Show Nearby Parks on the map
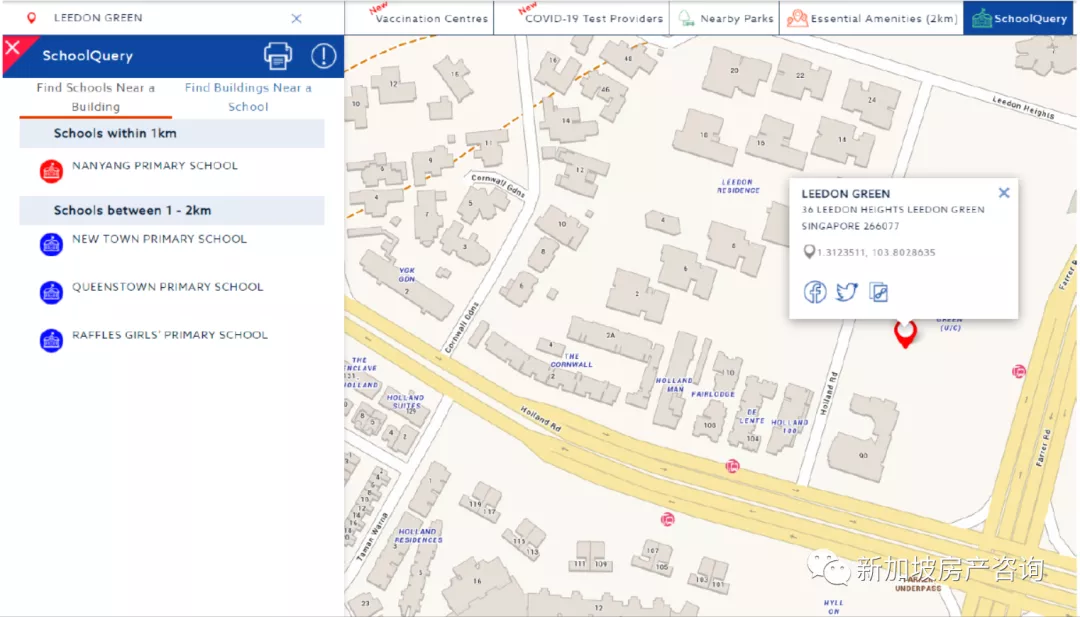1080x617 pixels. tap(726, 18)
